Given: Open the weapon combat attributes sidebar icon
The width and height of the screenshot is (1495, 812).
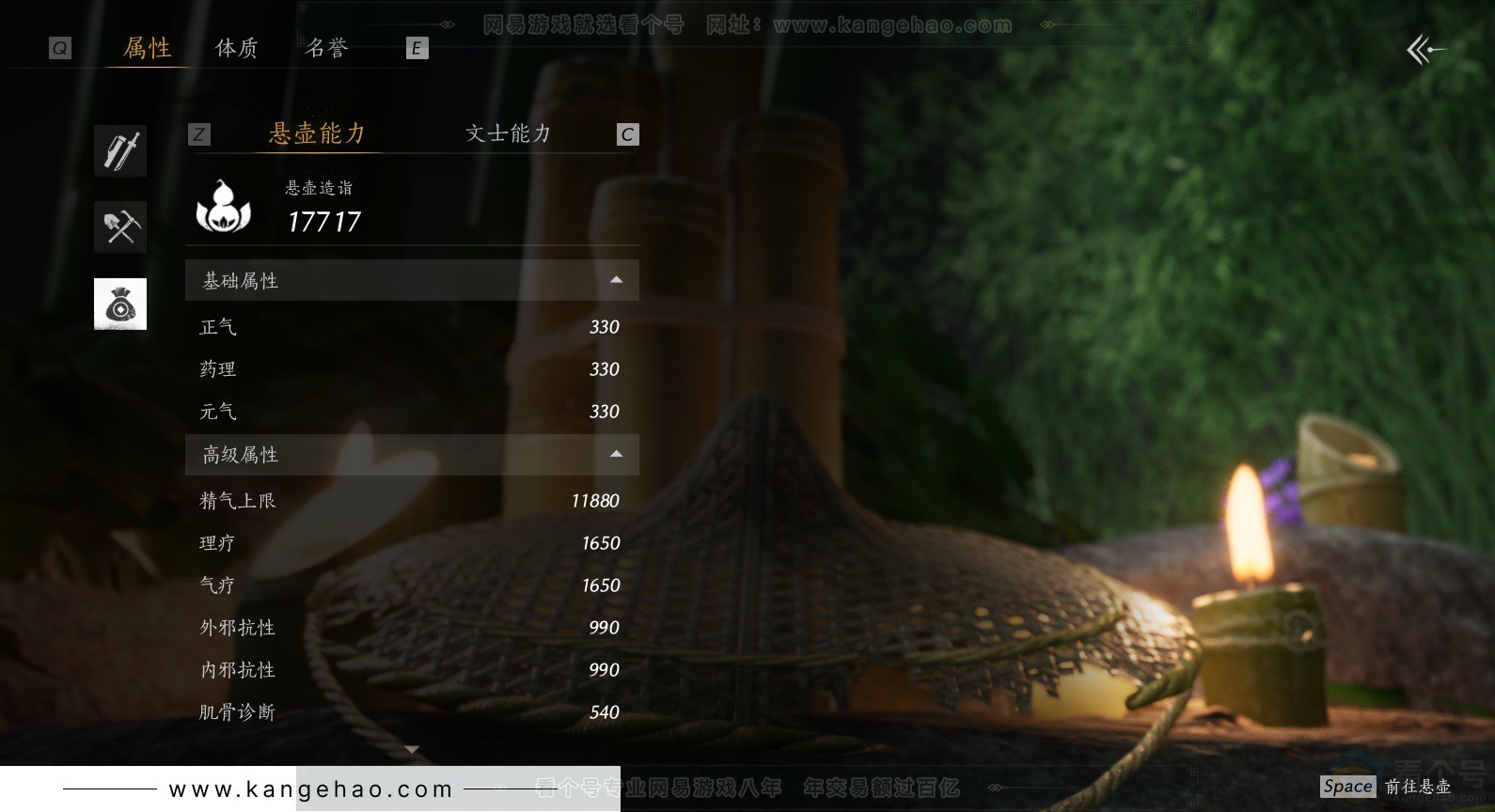Looking at the screenshot, I should tap(120, 150).
